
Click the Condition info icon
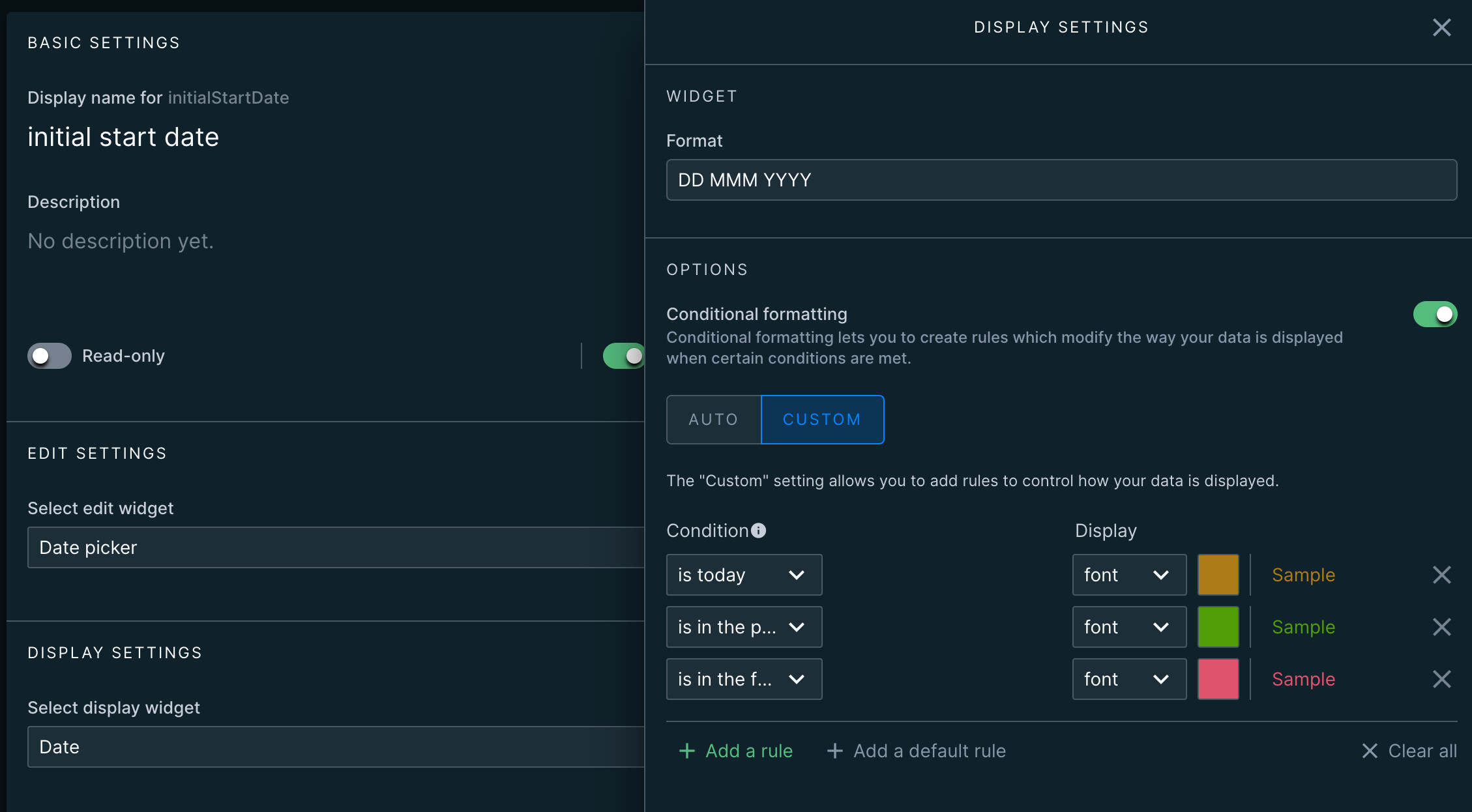(x=758, y=530)
